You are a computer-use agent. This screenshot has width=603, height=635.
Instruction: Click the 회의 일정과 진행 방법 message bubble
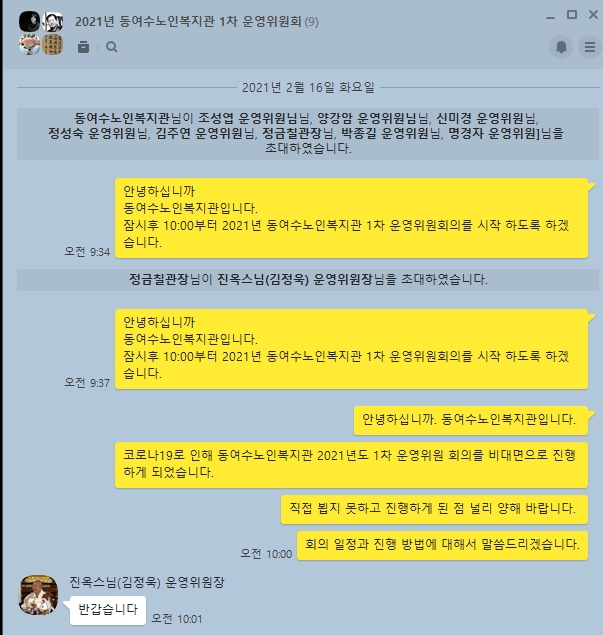(442, 546)
